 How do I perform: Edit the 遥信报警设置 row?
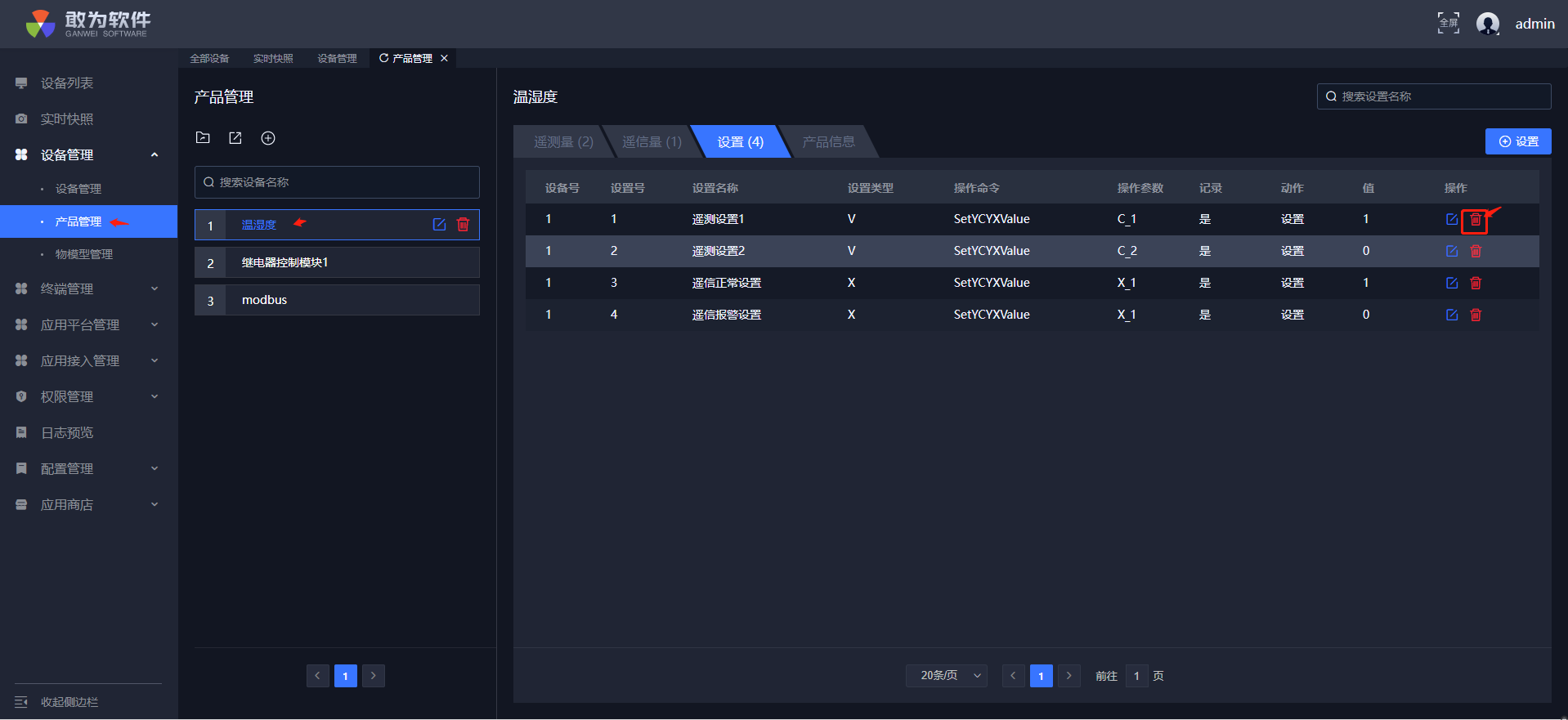(1452, 315)
